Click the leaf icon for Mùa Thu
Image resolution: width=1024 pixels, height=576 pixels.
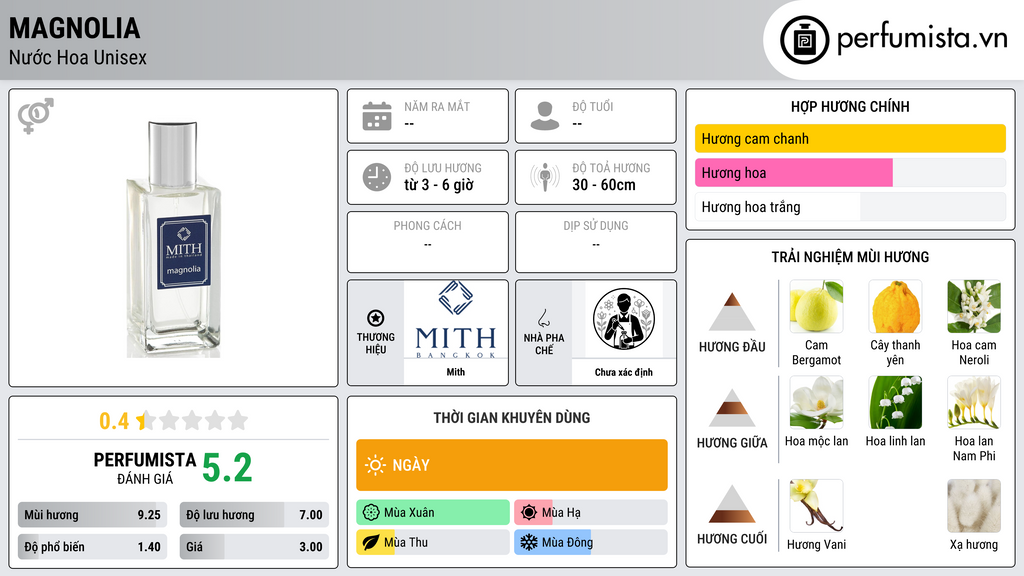point(371,542)
